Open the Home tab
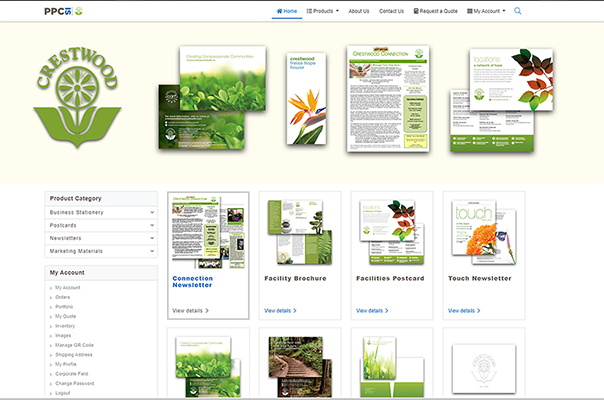 [x=286, y=11]
